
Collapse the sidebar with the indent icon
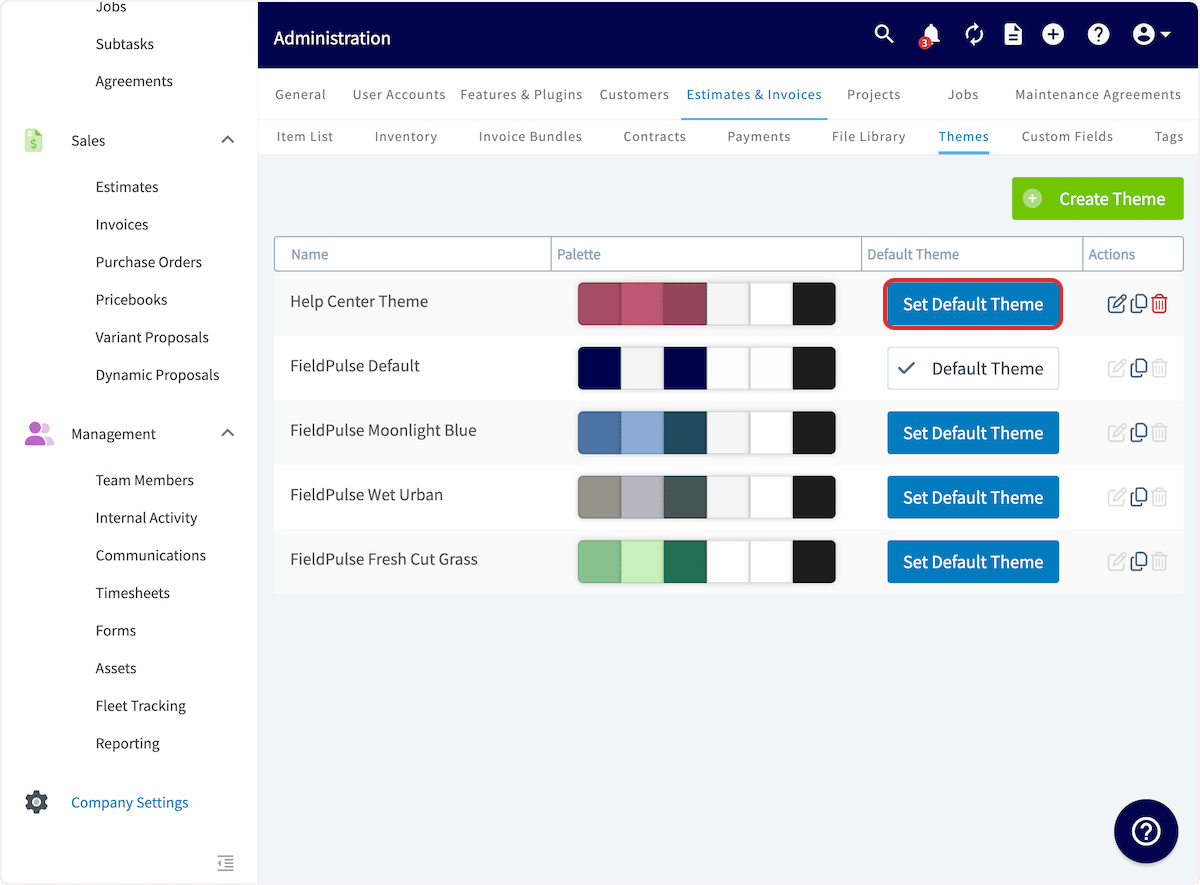pyautogui.click(x=225, y=863)
